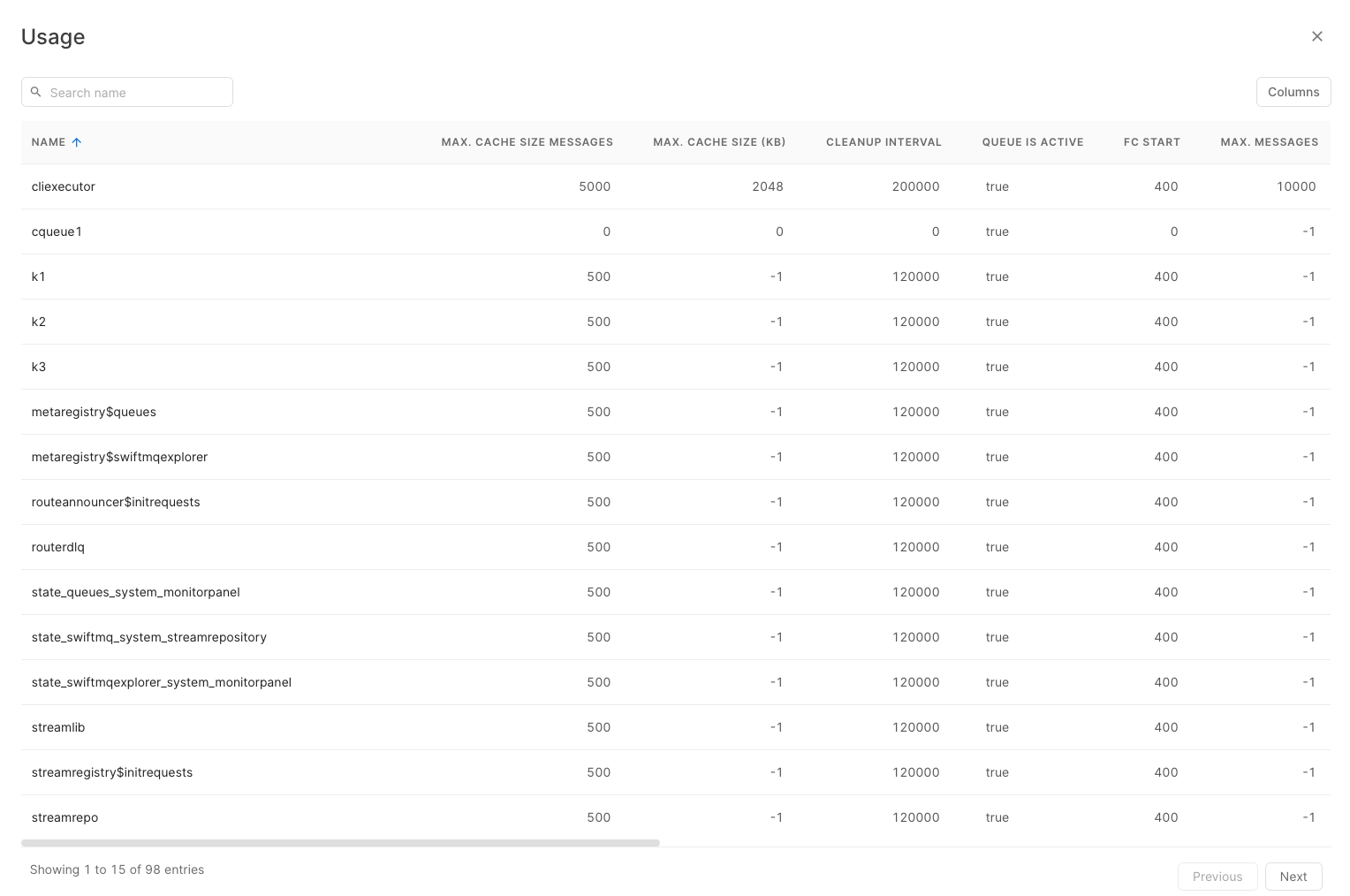Sort by Max. Cache Size Messages column
This screenshot has height=896, width=1350.
pyautogui.click(x=527, y=142)
